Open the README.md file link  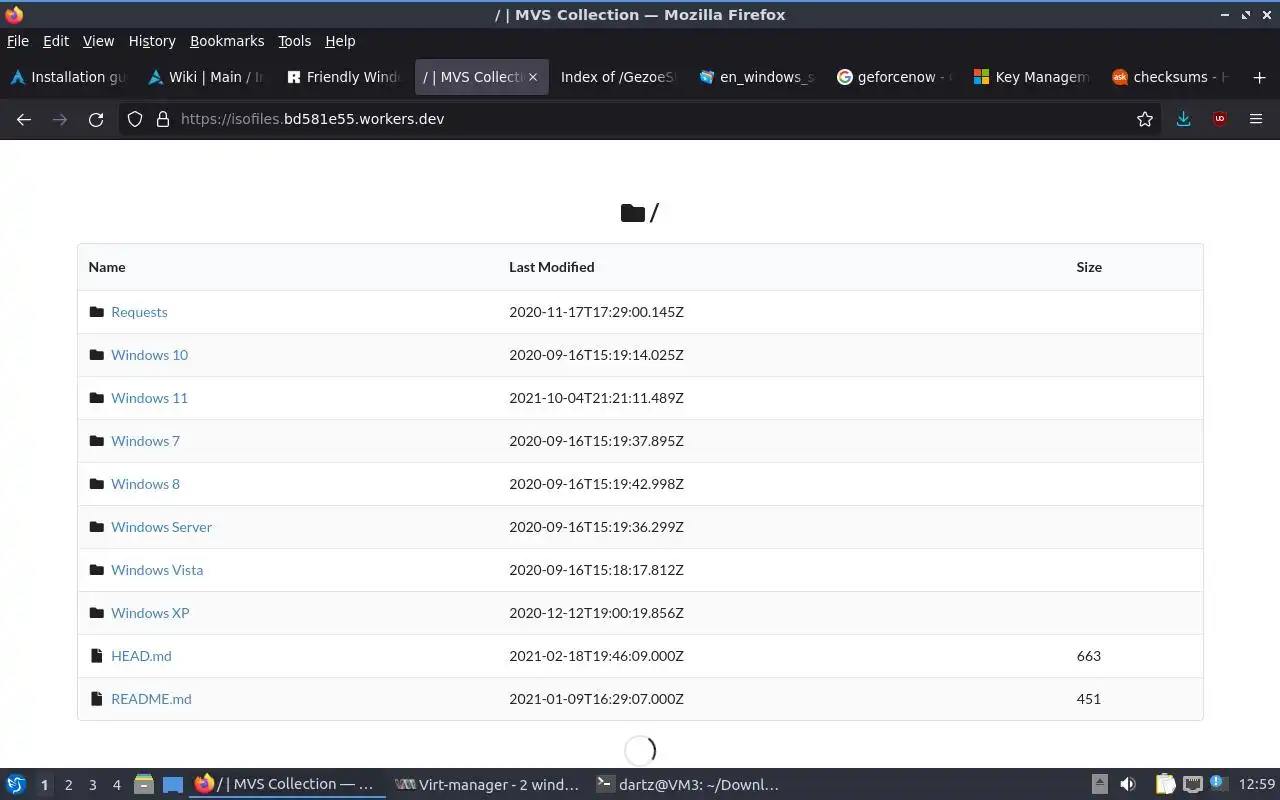coord(151,699)
